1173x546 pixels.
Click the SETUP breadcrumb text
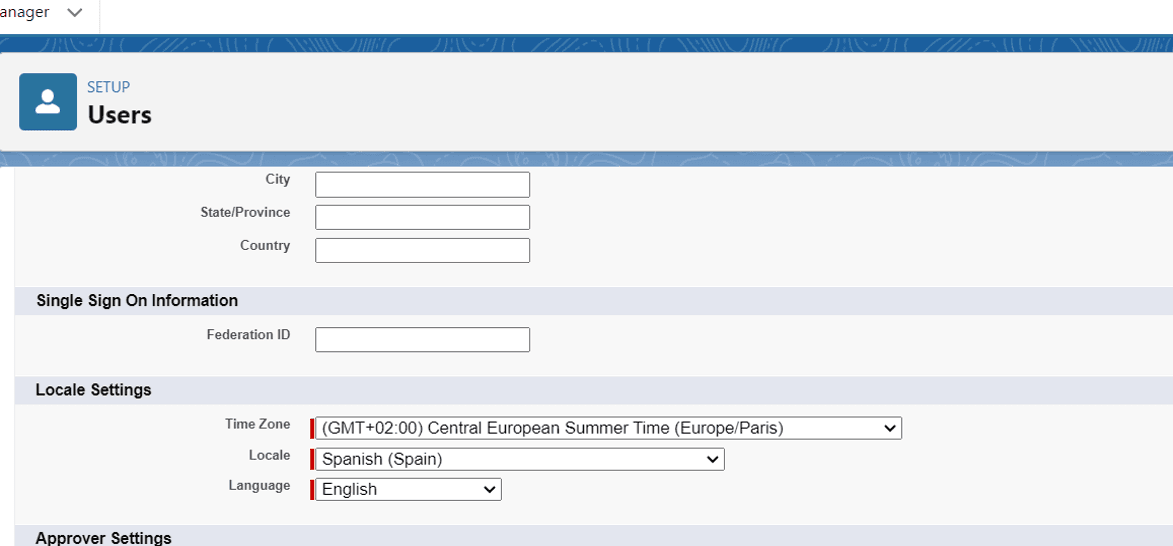108,87
